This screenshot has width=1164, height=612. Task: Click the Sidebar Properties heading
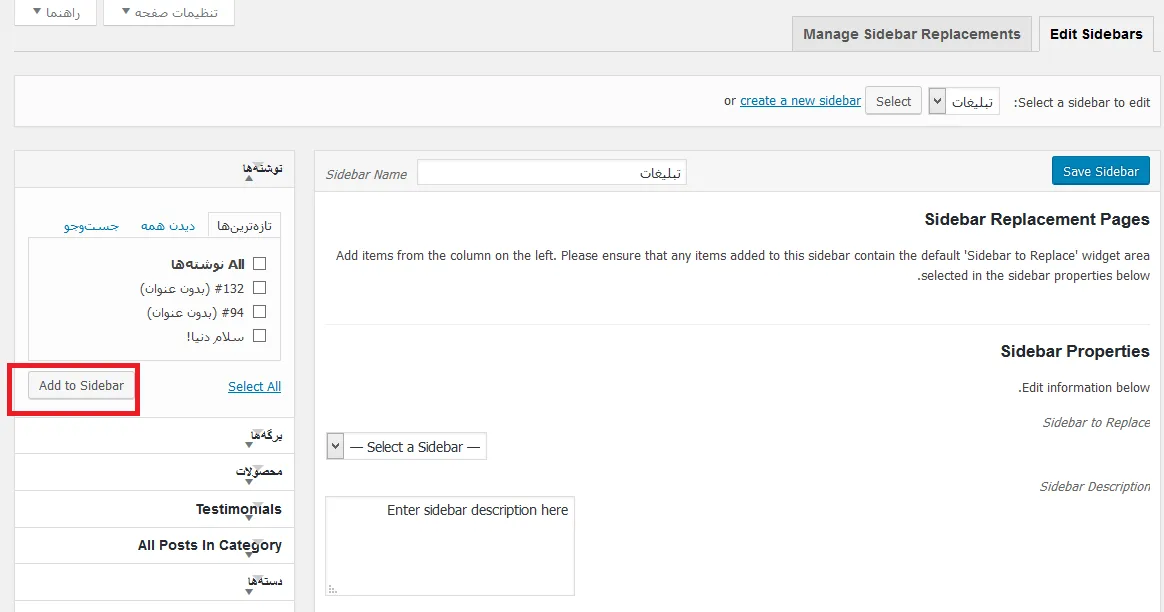tap(1075, 351)
